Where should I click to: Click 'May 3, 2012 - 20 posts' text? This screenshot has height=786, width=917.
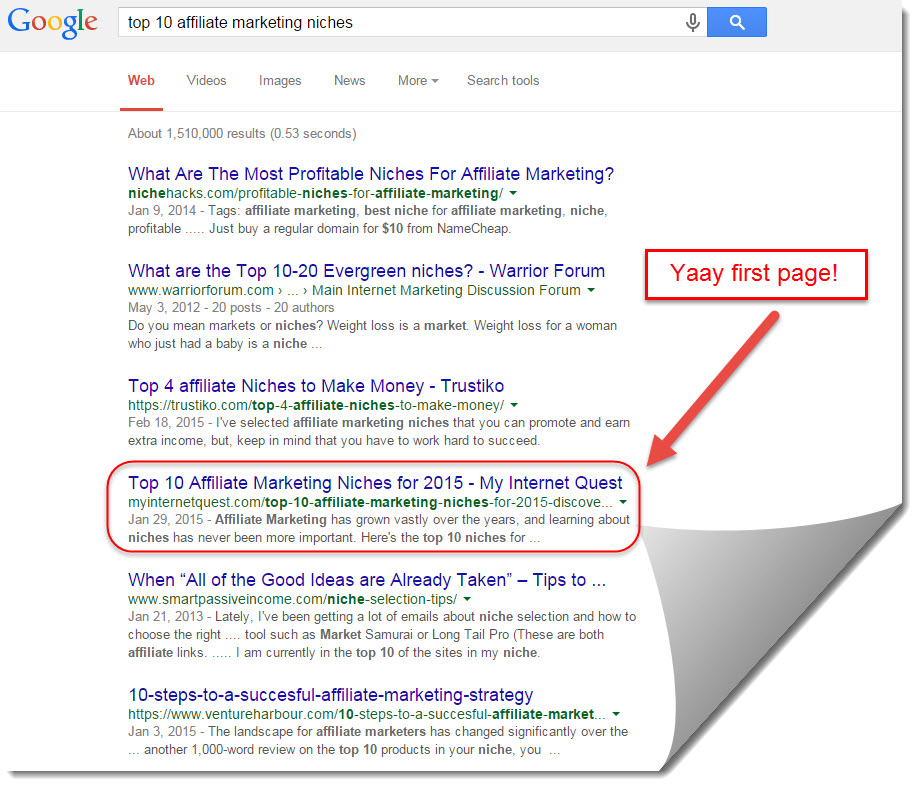coord(231,308)
